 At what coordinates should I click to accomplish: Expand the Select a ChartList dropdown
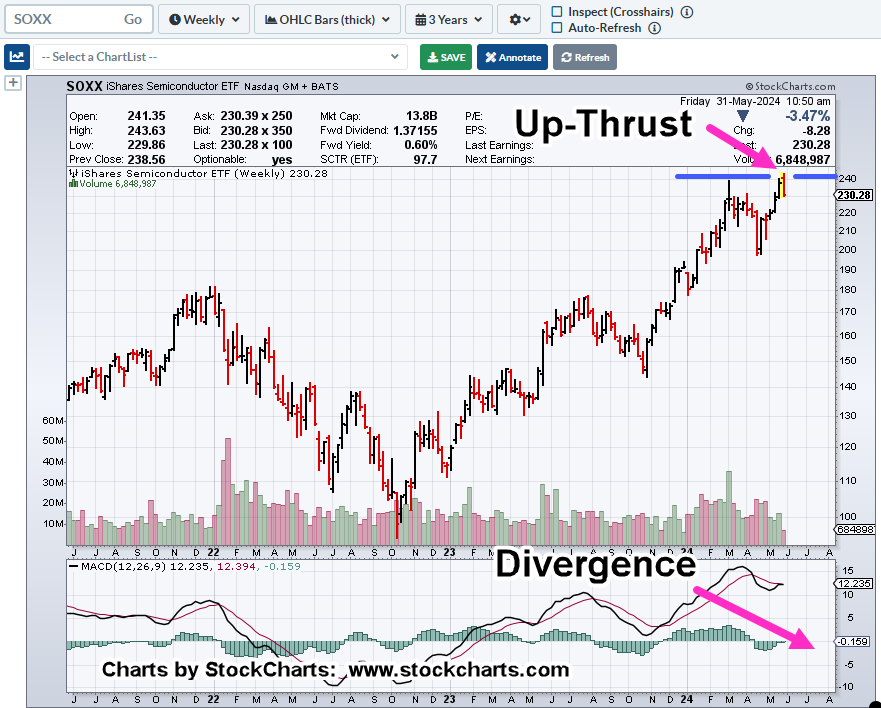coord(221,57)
